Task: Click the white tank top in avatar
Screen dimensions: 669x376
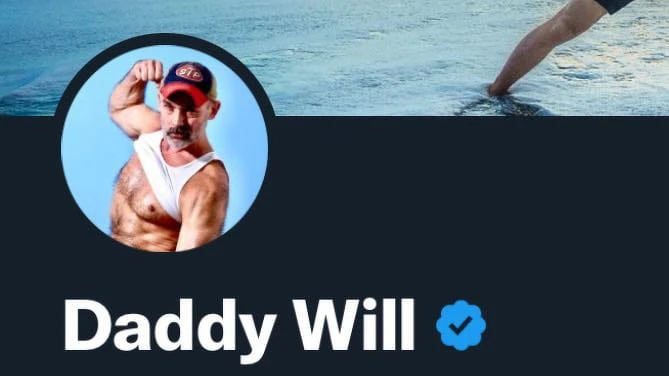Action: tap(171, 171)
